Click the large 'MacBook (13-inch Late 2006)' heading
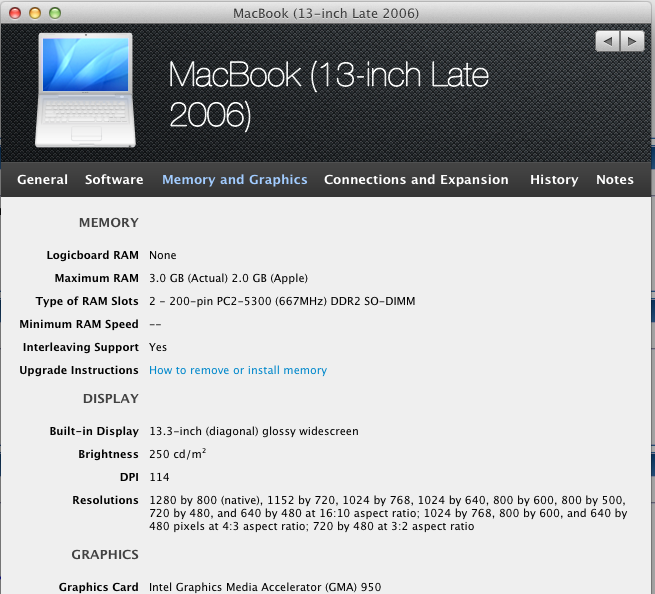 pos(328,94)
